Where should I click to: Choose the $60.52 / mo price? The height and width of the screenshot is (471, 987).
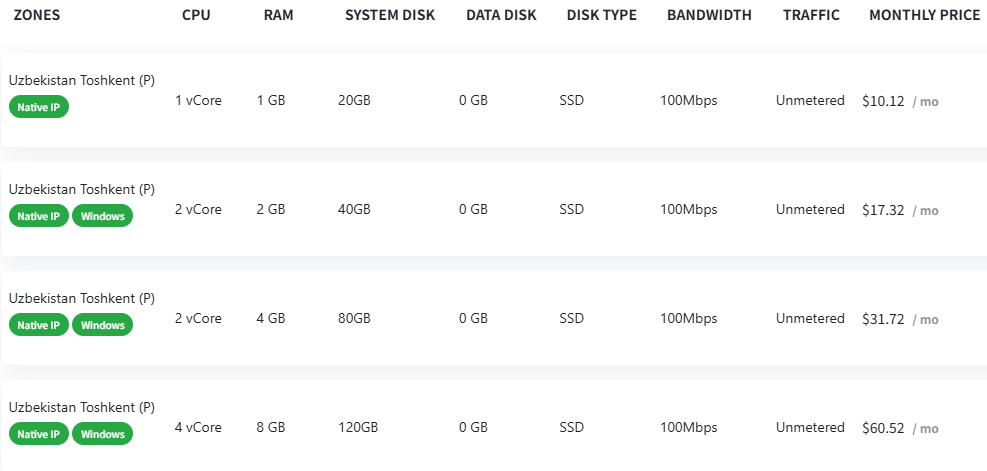(899, 428)
